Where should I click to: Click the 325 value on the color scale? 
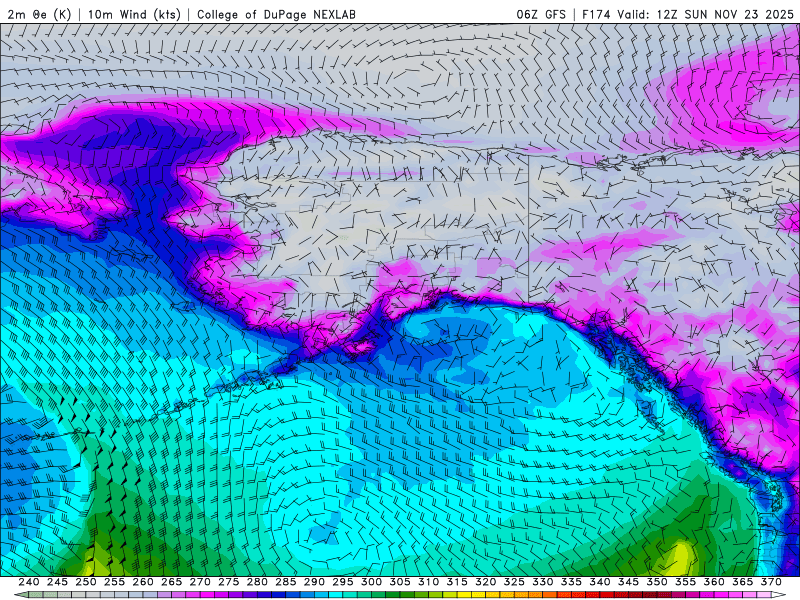tap(514, 582)
